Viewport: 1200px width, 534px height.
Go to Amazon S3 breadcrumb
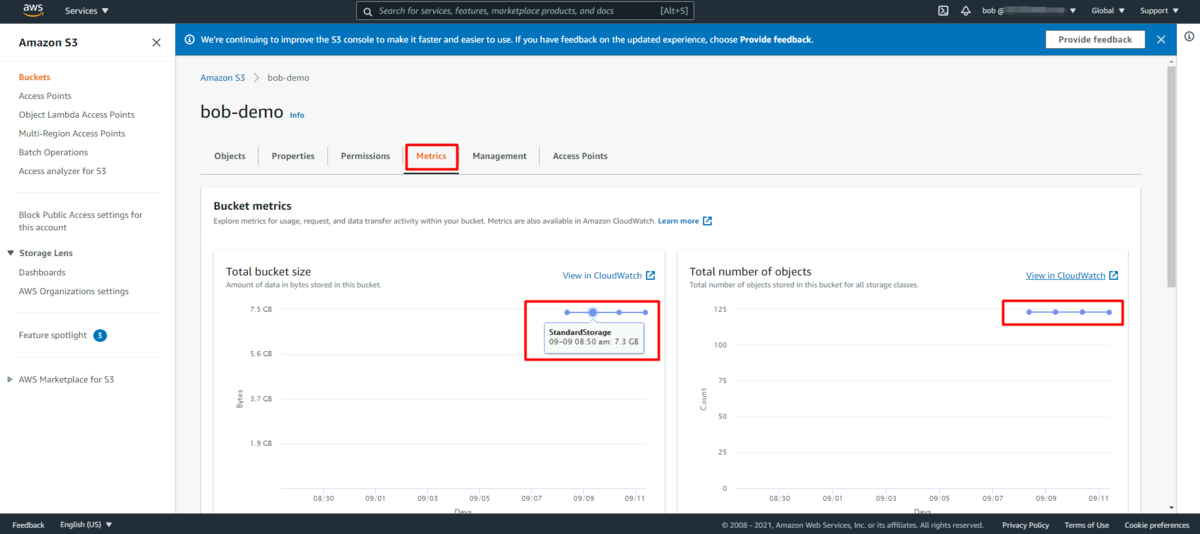(222, 78)
